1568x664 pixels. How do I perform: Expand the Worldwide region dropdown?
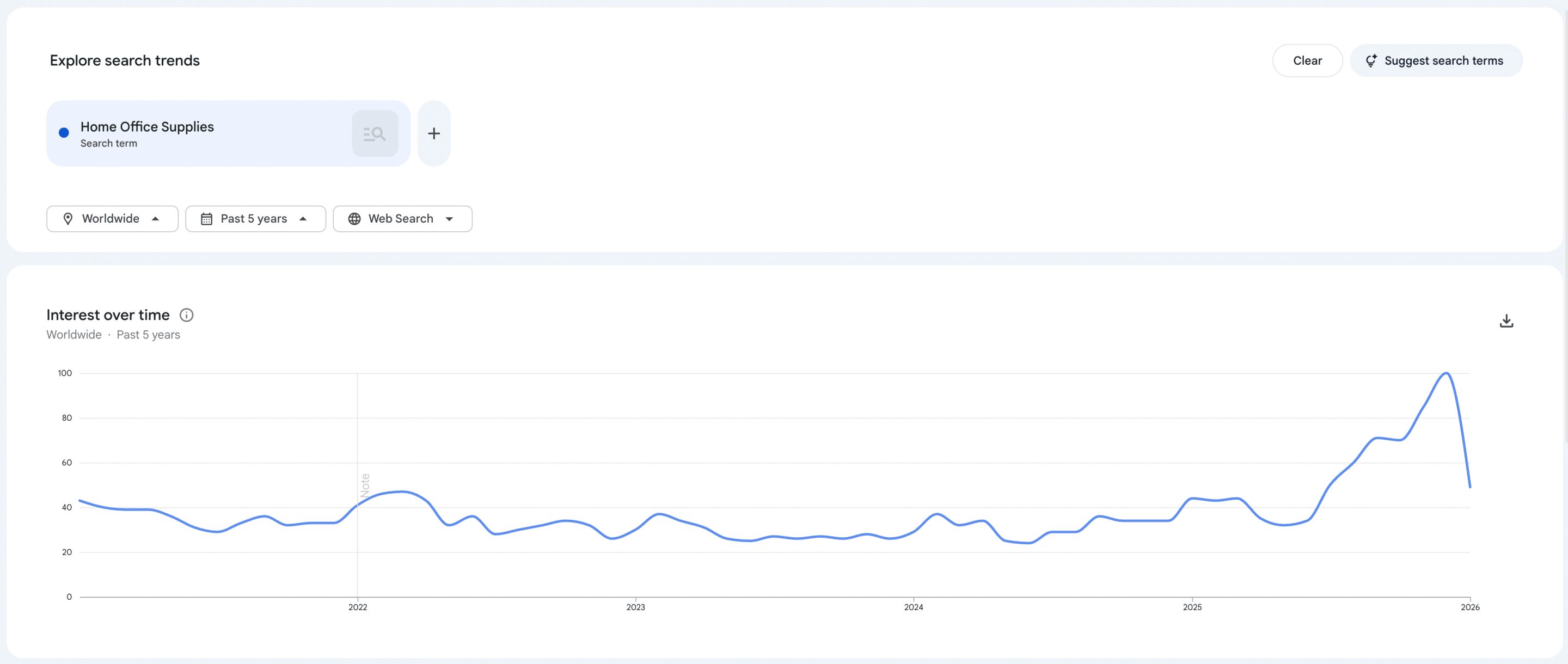pyautogui.click(x=156, y=218)
